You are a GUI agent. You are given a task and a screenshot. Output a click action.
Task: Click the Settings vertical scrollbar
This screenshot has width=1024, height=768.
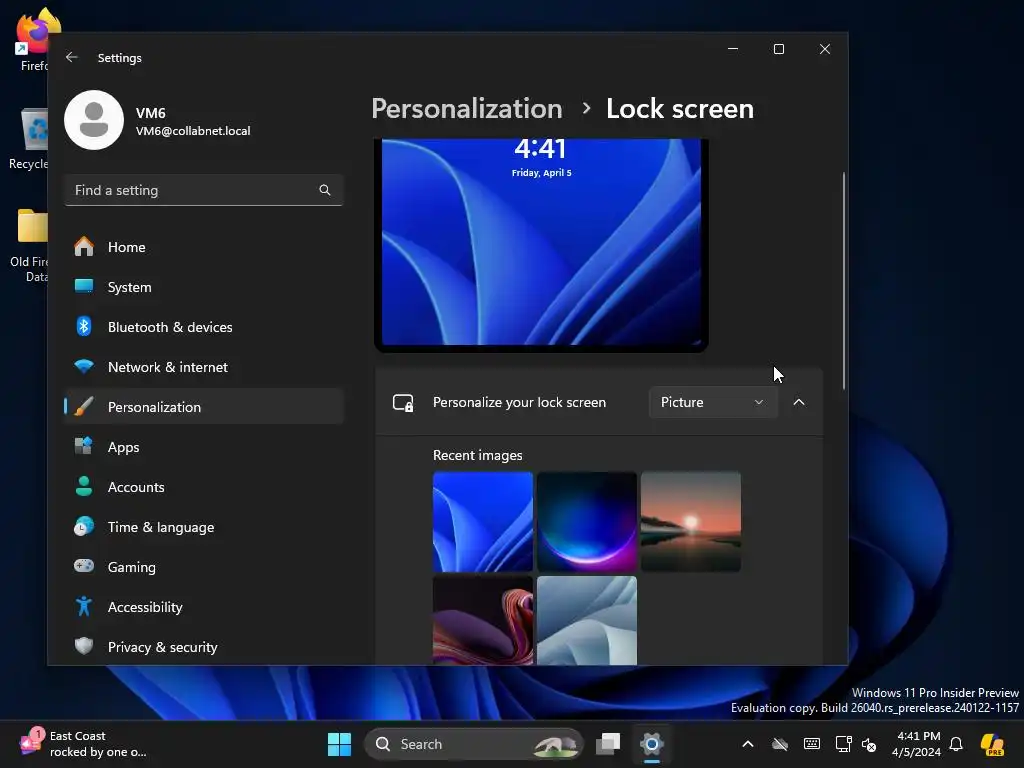click(844, 281)
